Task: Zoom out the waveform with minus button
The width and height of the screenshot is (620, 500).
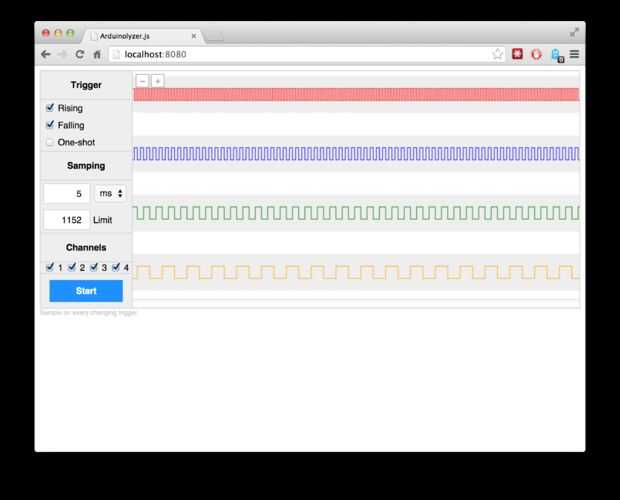Action: pyautogui.click(x=142, y=81)
